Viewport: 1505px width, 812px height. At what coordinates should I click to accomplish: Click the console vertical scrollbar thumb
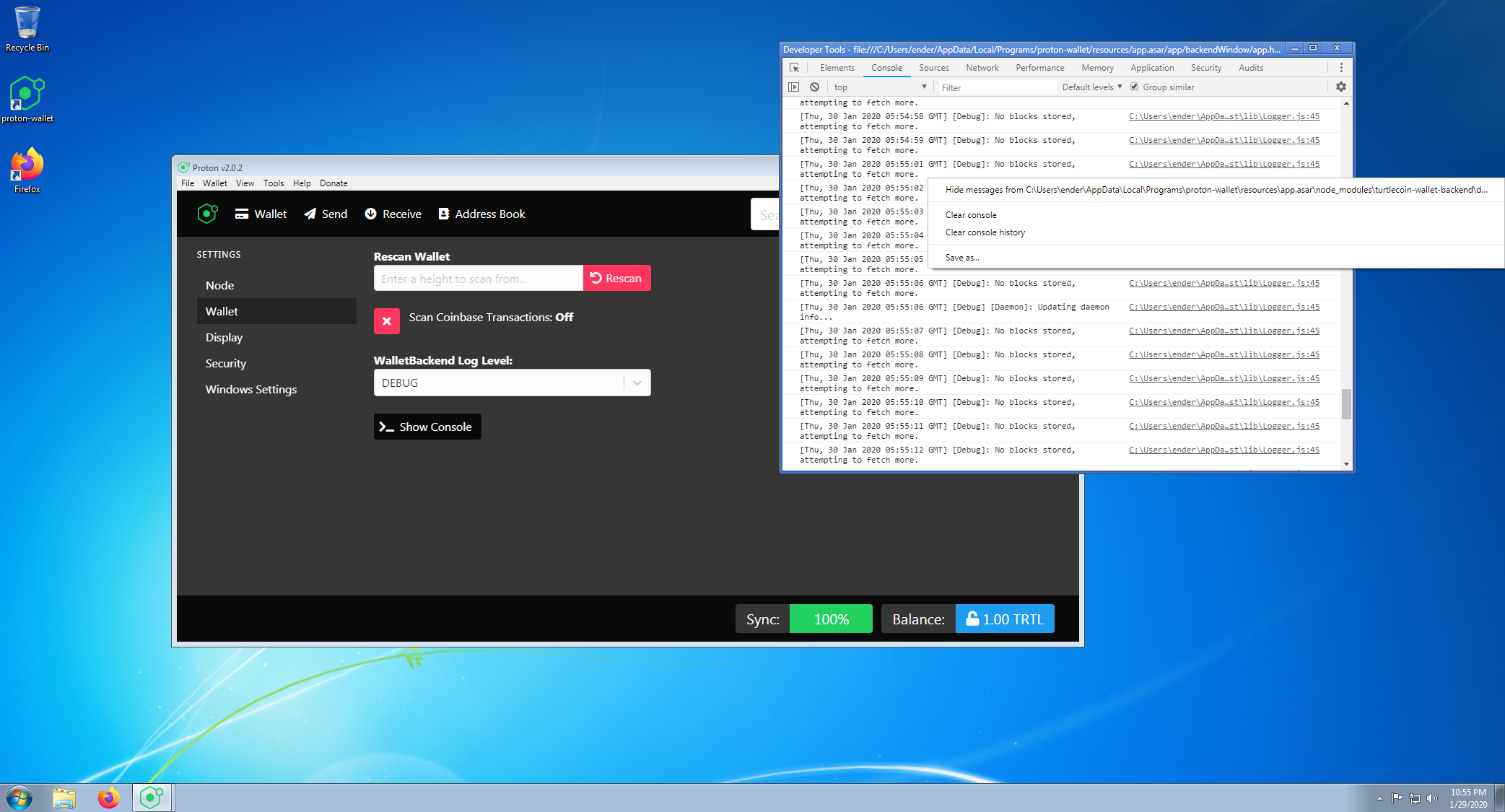point(1346,404)
